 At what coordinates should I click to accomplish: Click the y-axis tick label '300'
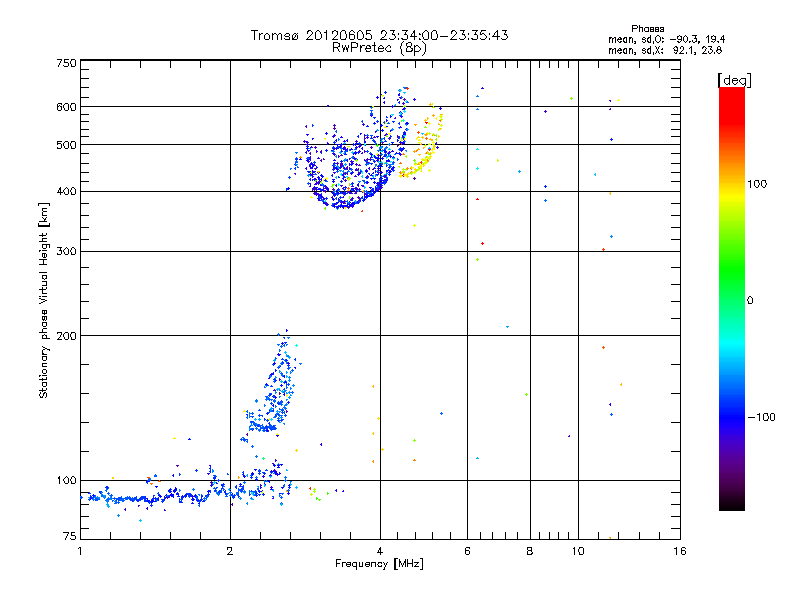click(66, 252)
